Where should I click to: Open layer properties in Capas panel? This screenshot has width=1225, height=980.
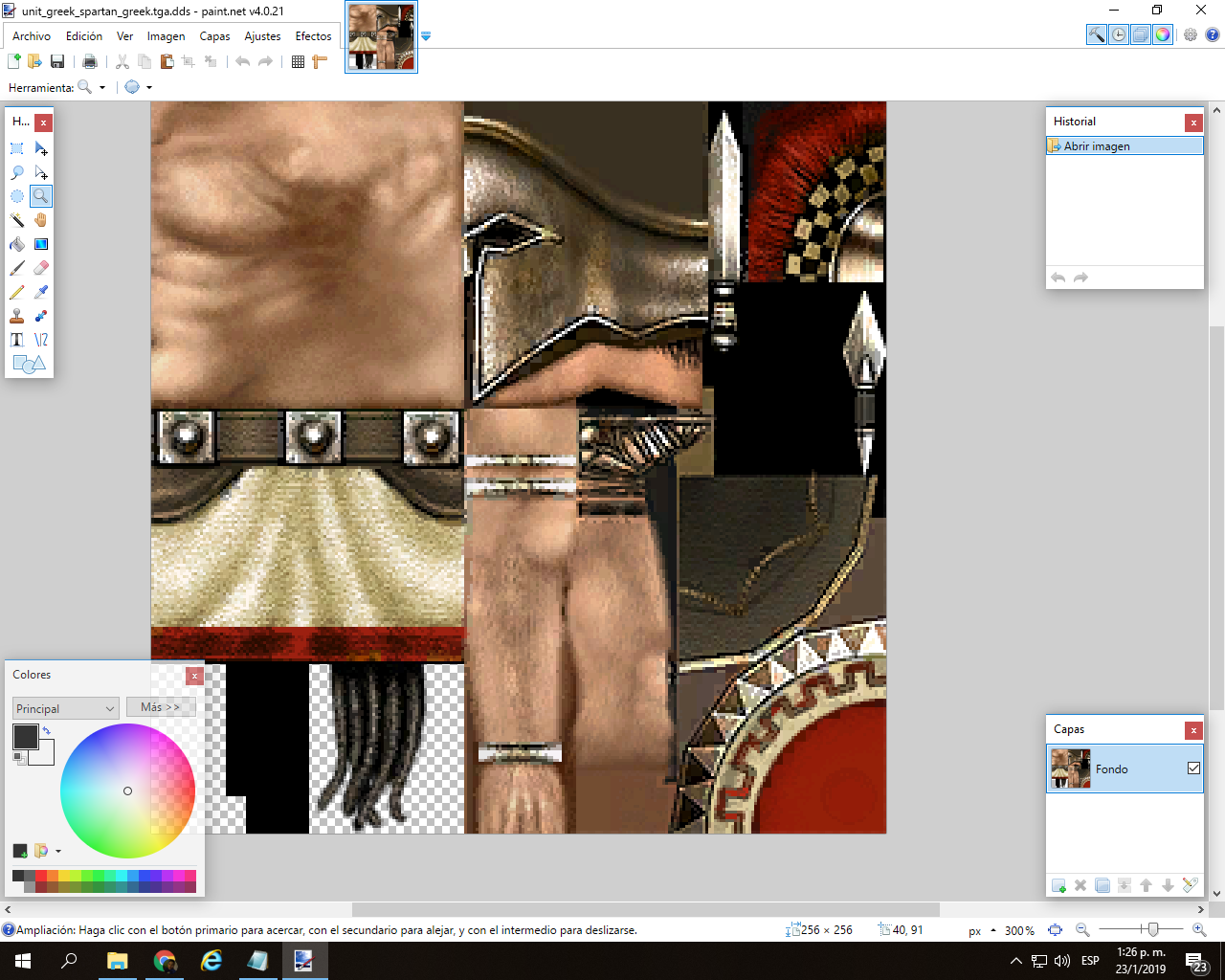pyautogui.click(x=1190, y=885)
